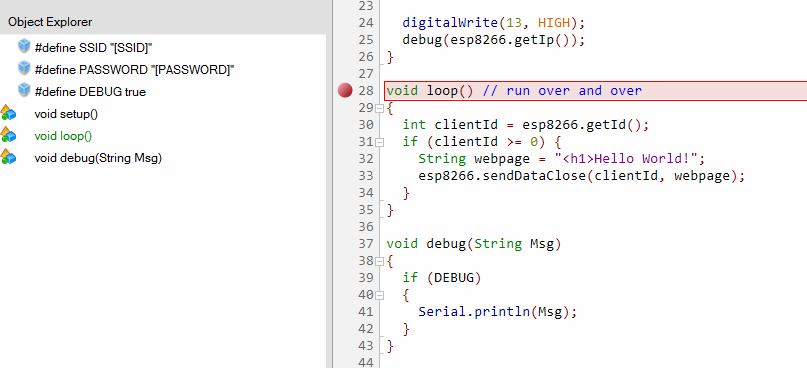Click the Object Explorer panel header

point(163,22)
